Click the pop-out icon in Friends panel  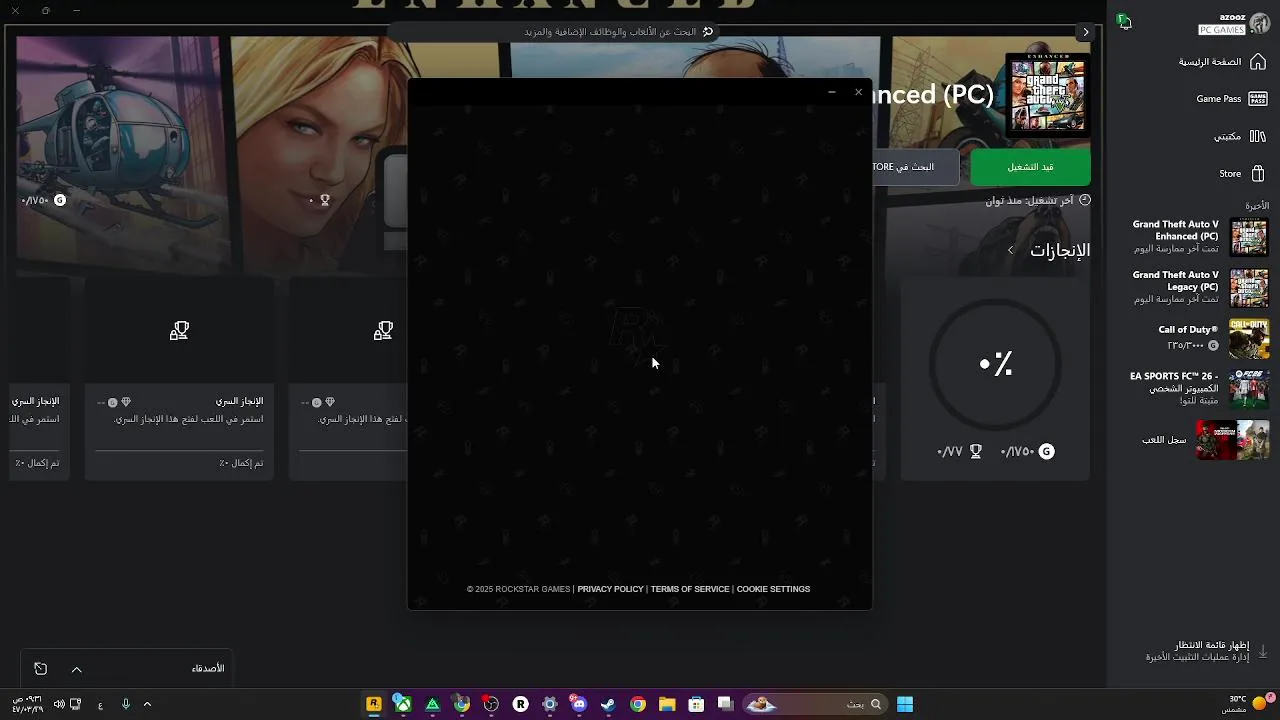[40, 669]
